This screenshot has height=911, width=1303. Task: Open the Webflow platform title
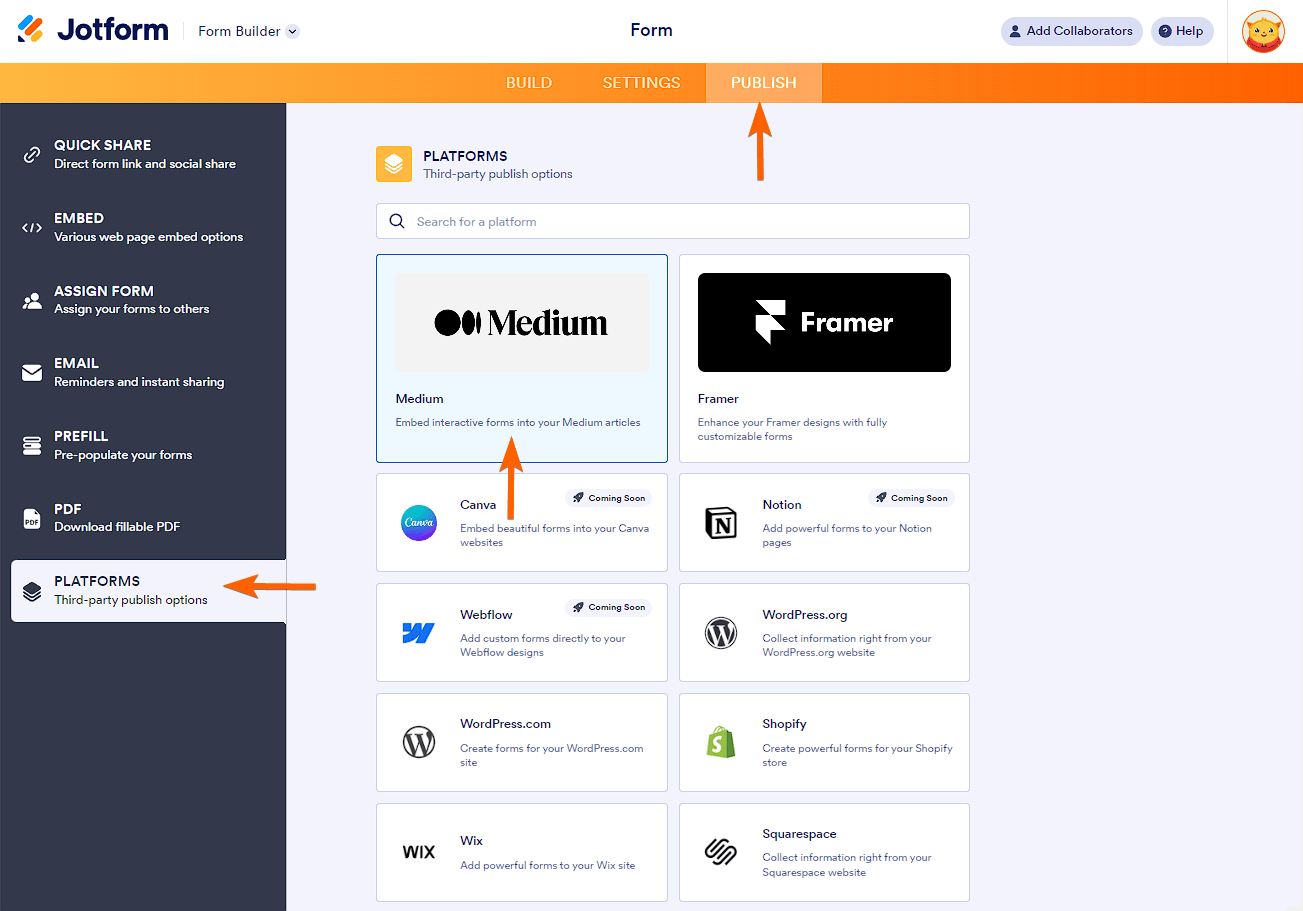pyautogui.click(x=486, y=615)
